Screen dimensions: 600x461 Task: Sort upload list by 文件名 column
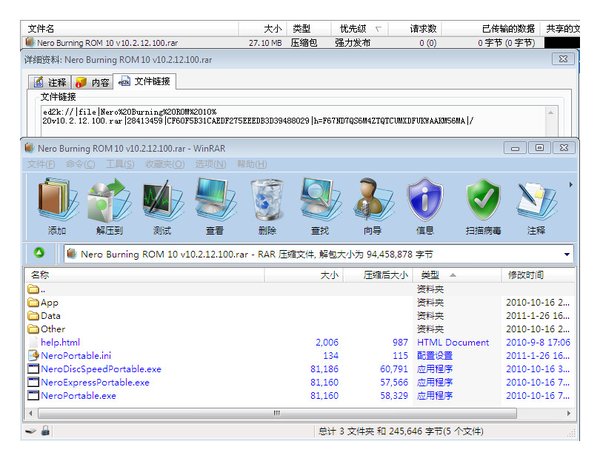click(130, 29)
